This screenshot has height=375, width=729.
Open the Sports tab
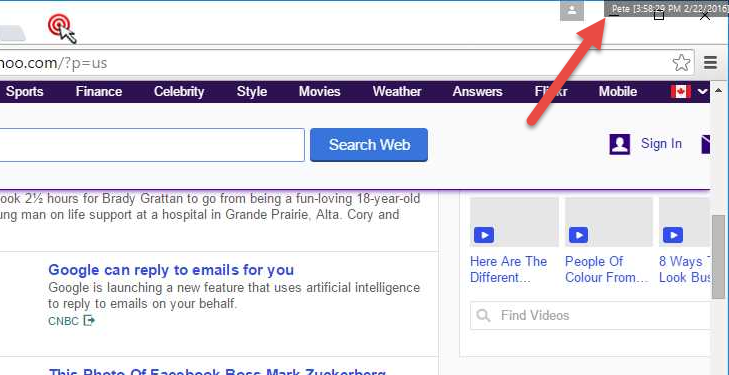(25, 92)
